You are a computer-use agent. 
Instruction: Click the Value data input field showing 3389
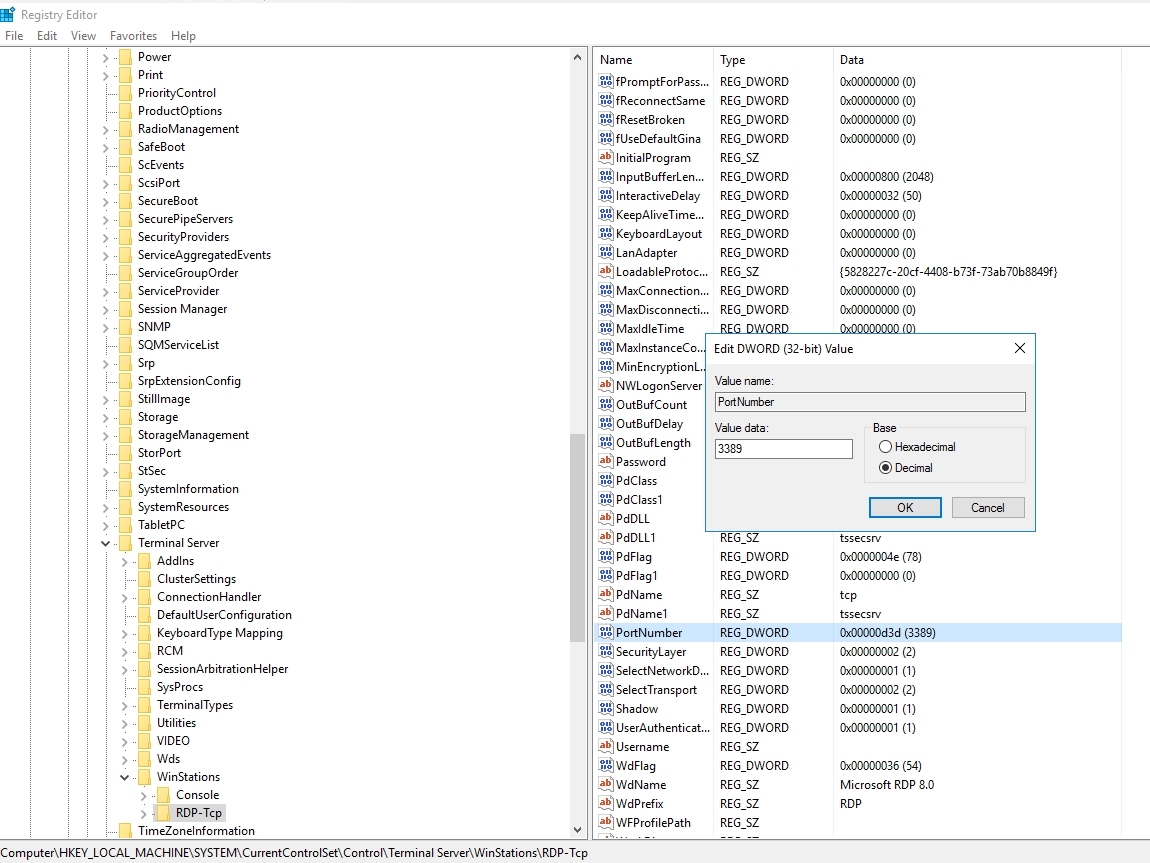(x=783, y=449)
